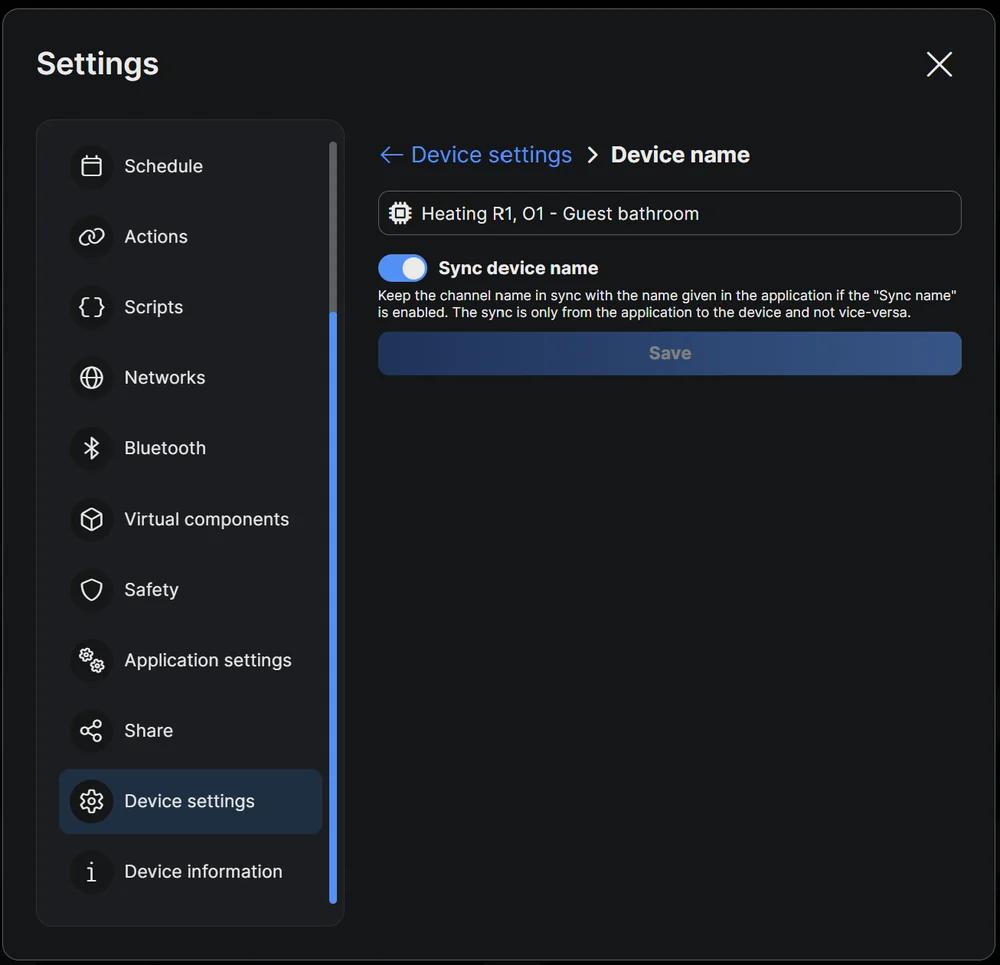This screenshot has height=965, width=1000.
Task: Click the Networks globe icon
Action: coord(91,378)
